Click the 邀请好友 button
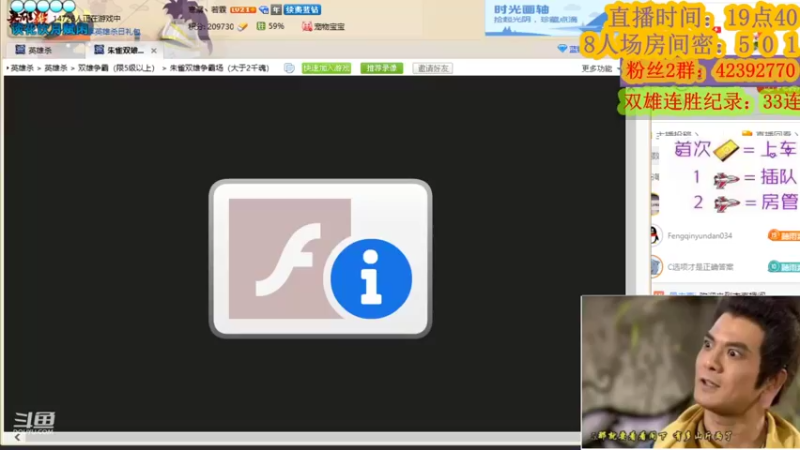The height and width of the screenshot is (450, 800). click(x=432, y=68)
